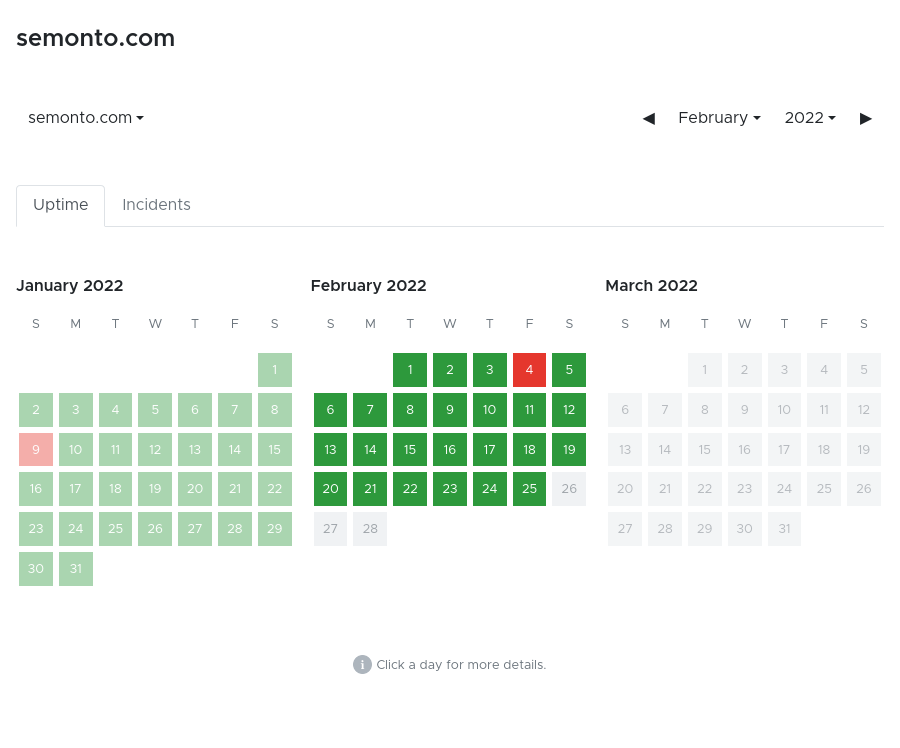Select February 14 in the calendar
900x748 pixels.
pyautogui.click(x=370, y=450)
